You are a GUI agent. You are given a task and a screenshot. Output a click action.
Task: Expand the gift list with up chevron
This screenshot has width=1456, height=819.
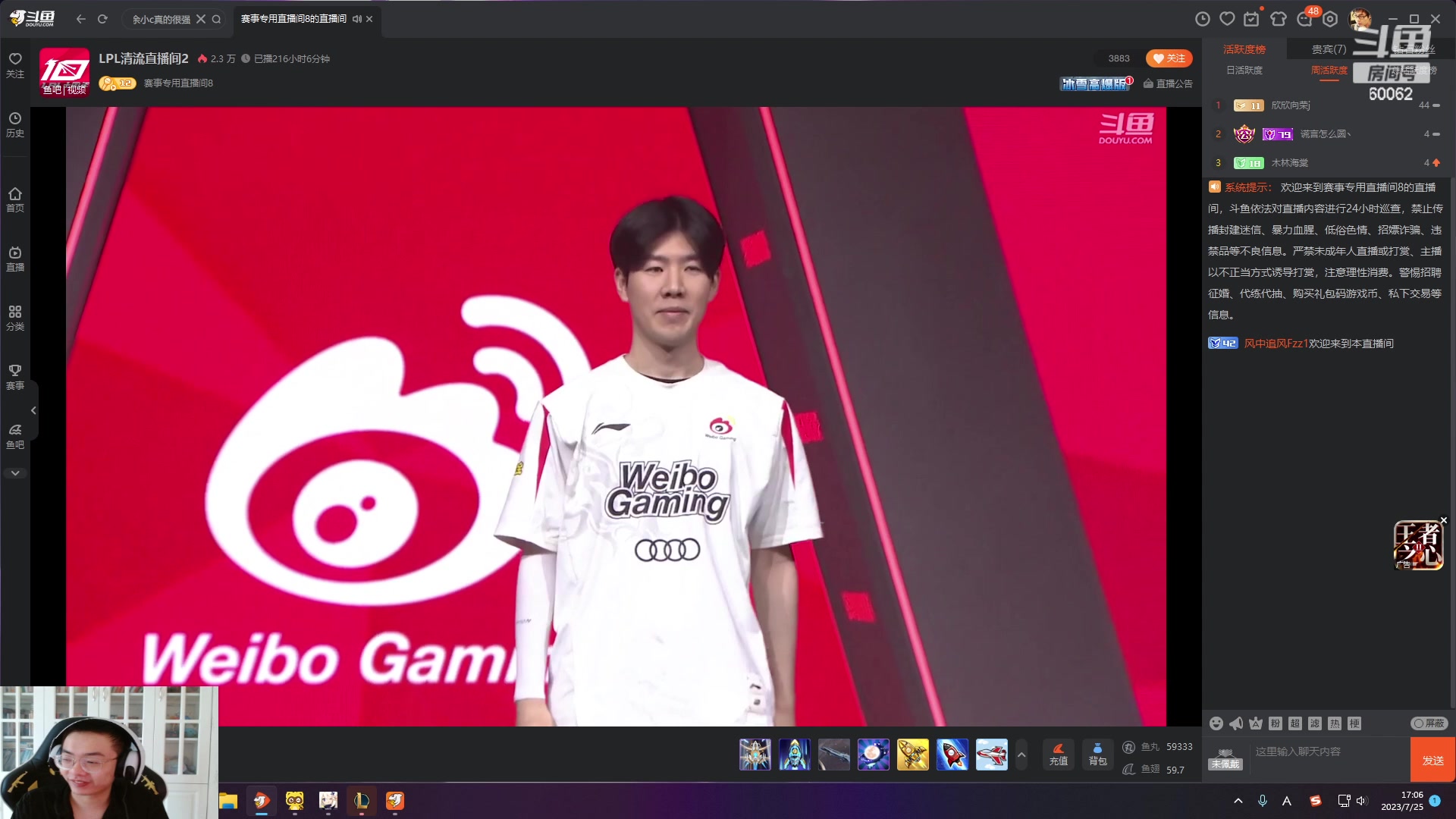point(1021,755)
